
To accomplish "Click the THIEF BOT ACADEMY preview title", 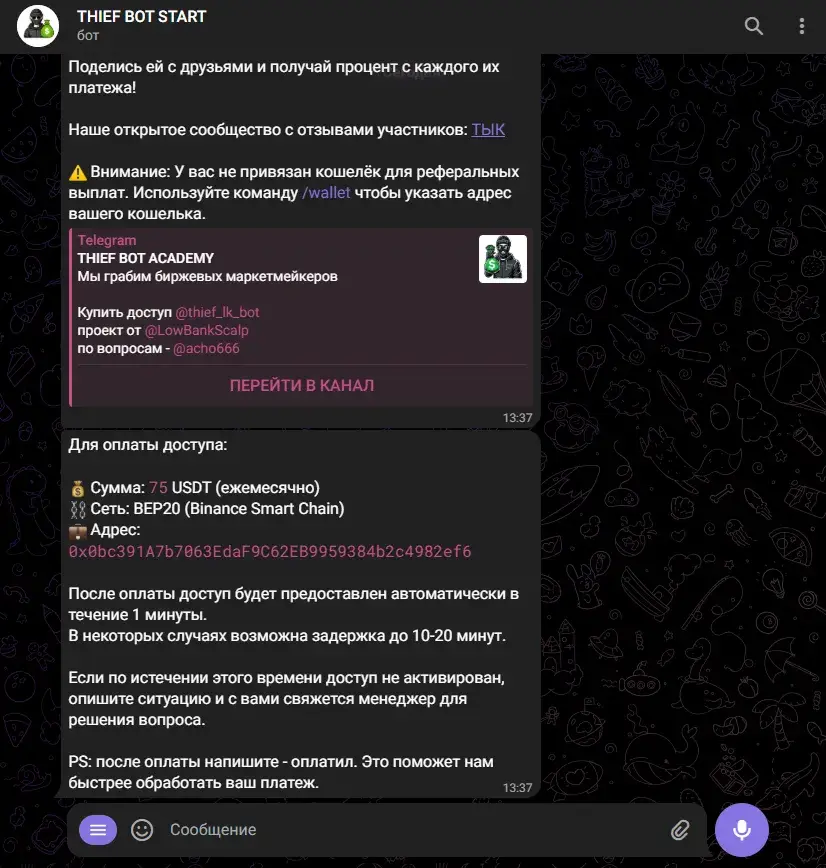I will (x=145, y=259).
